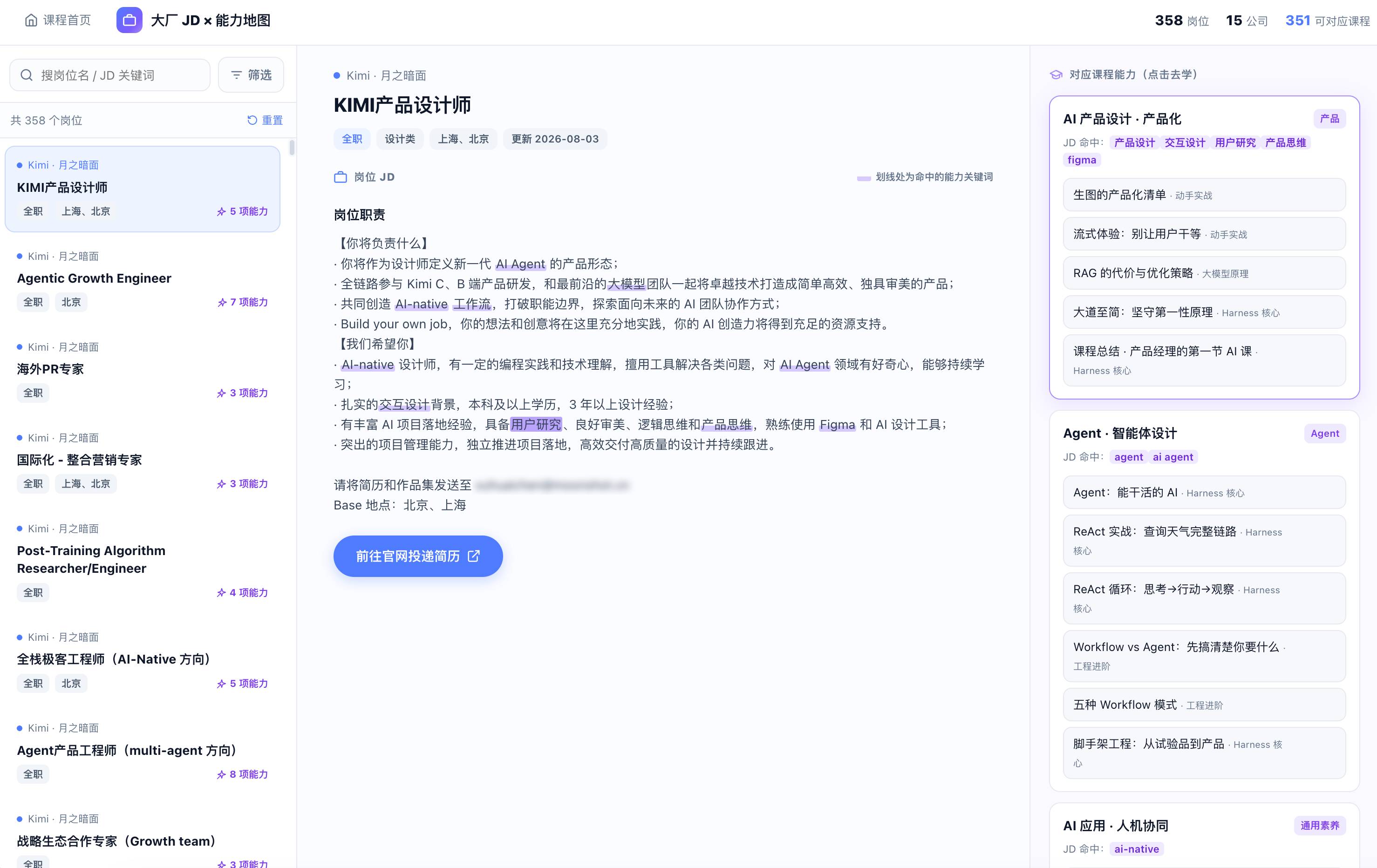Open 大道至简：坚守第一性原理 course

[x=1204, y=312]
